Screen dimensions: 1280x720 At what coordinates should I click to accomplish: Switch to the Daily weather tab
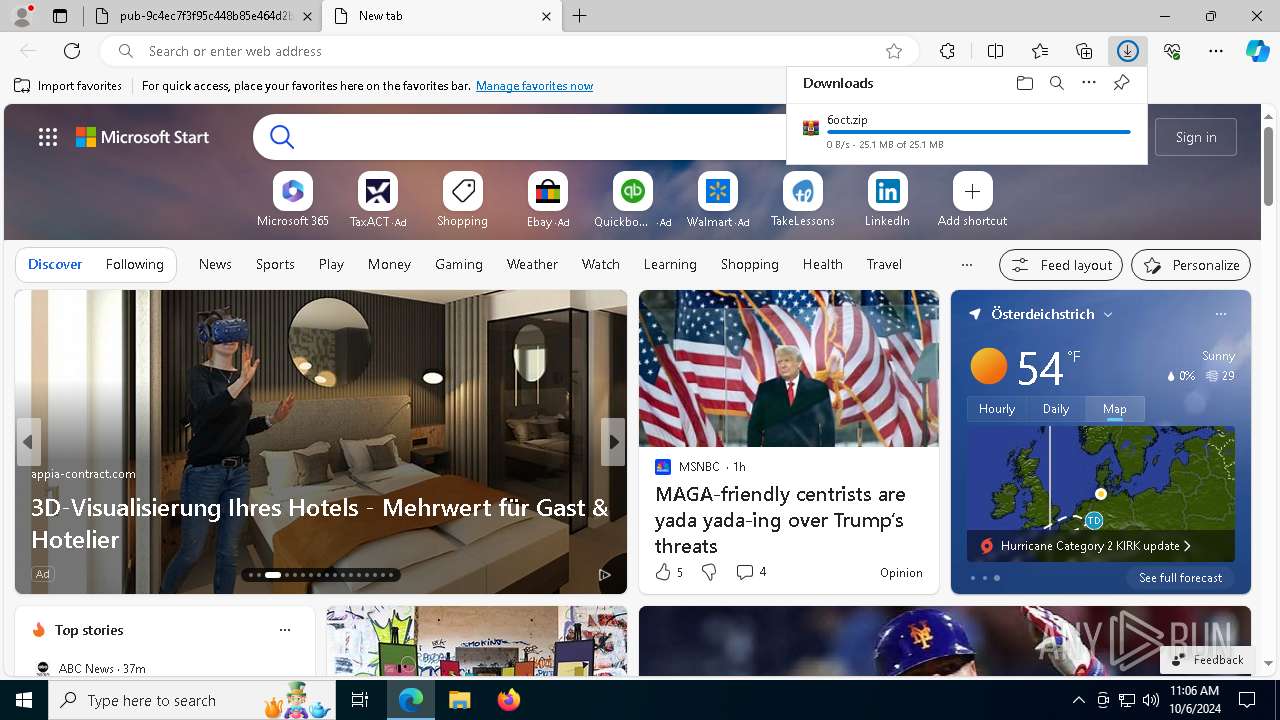1056,409
